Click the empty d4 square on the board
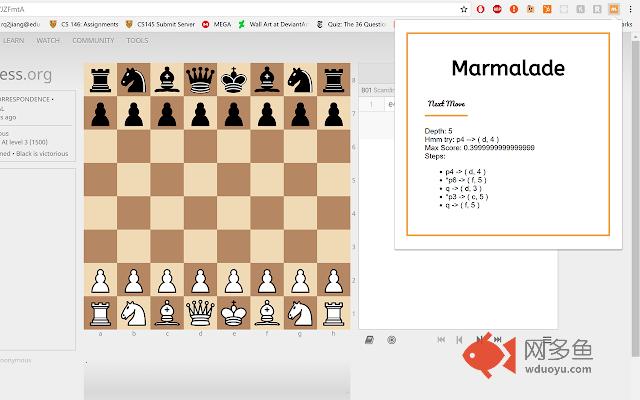 (200, 213)
